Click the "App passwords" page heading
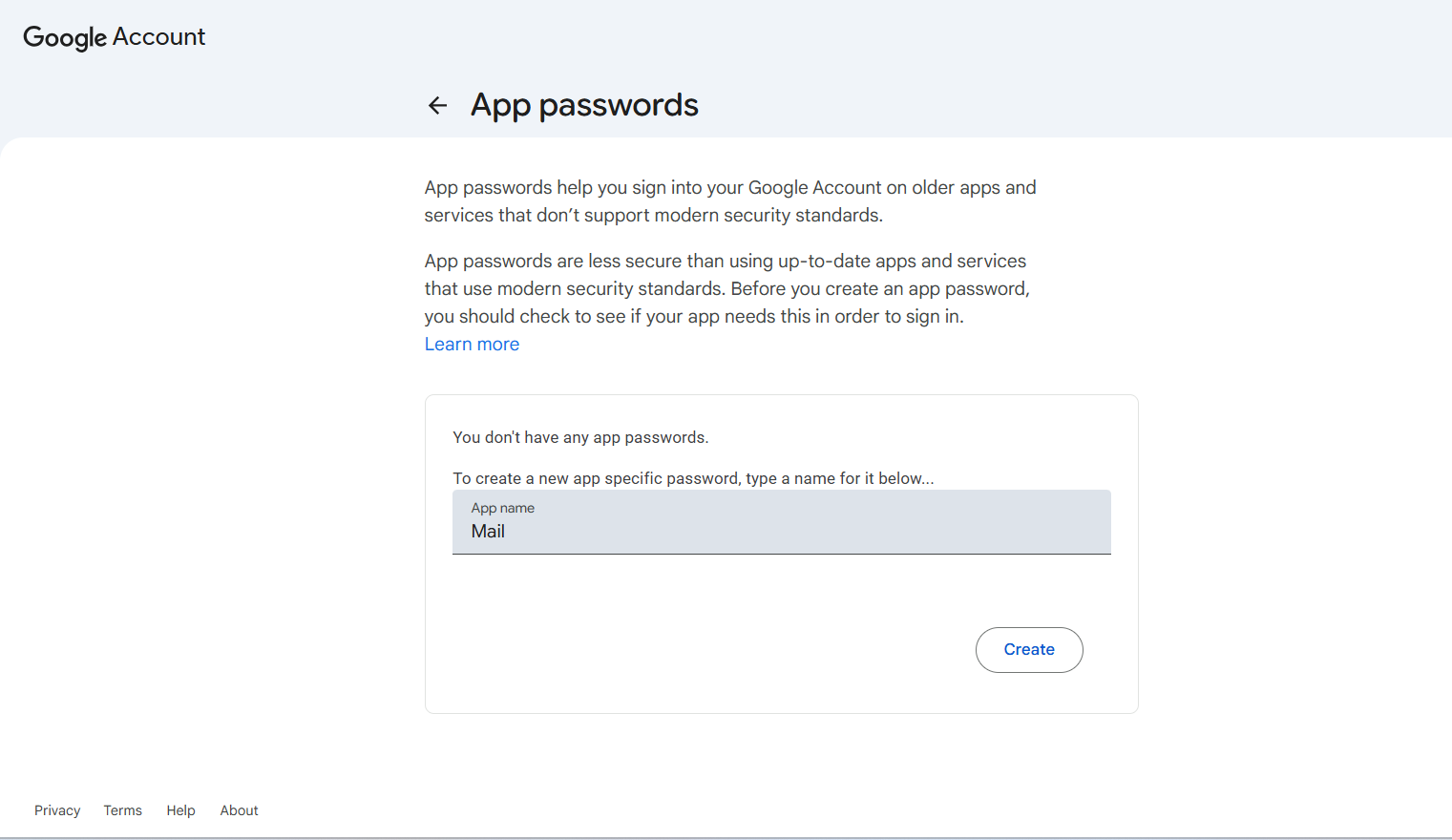1452x840 pixels. pos(584,105)
